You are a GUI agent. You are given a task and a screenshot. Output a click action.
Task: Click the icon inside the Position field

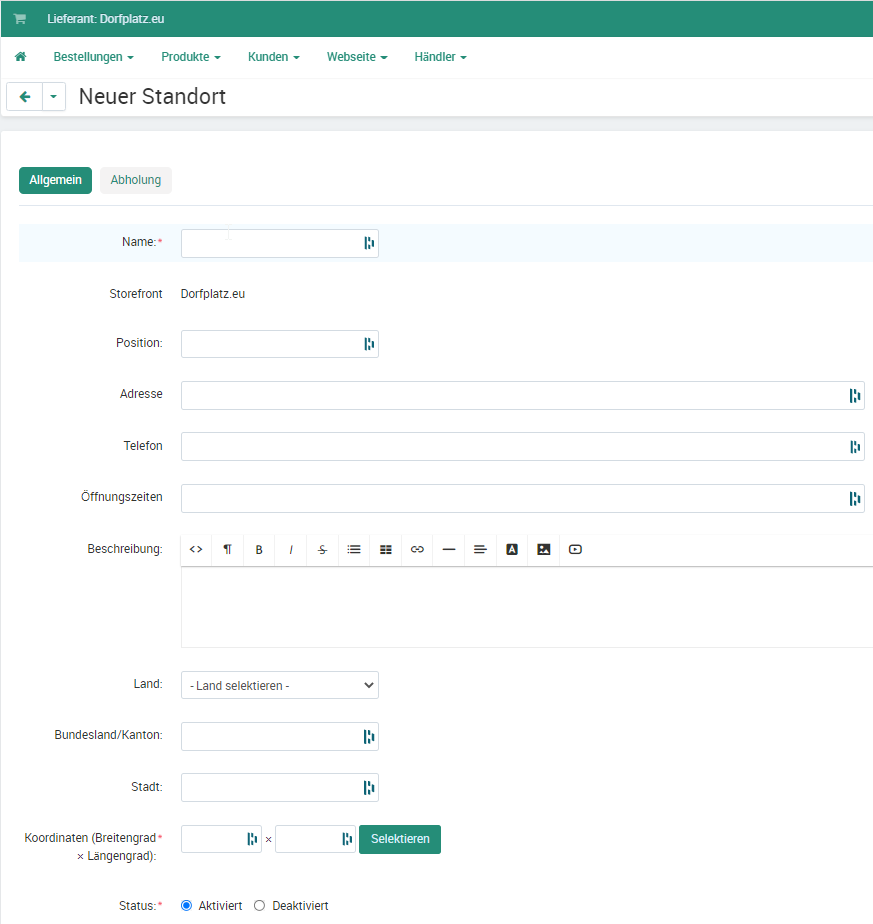pos(369,344)
